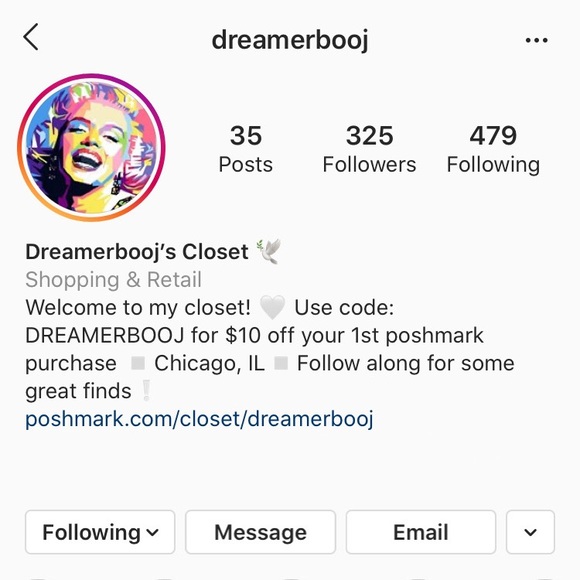Tap the Message button
Viewport: 580px width, 580px height.
click(x=260, y=532)
